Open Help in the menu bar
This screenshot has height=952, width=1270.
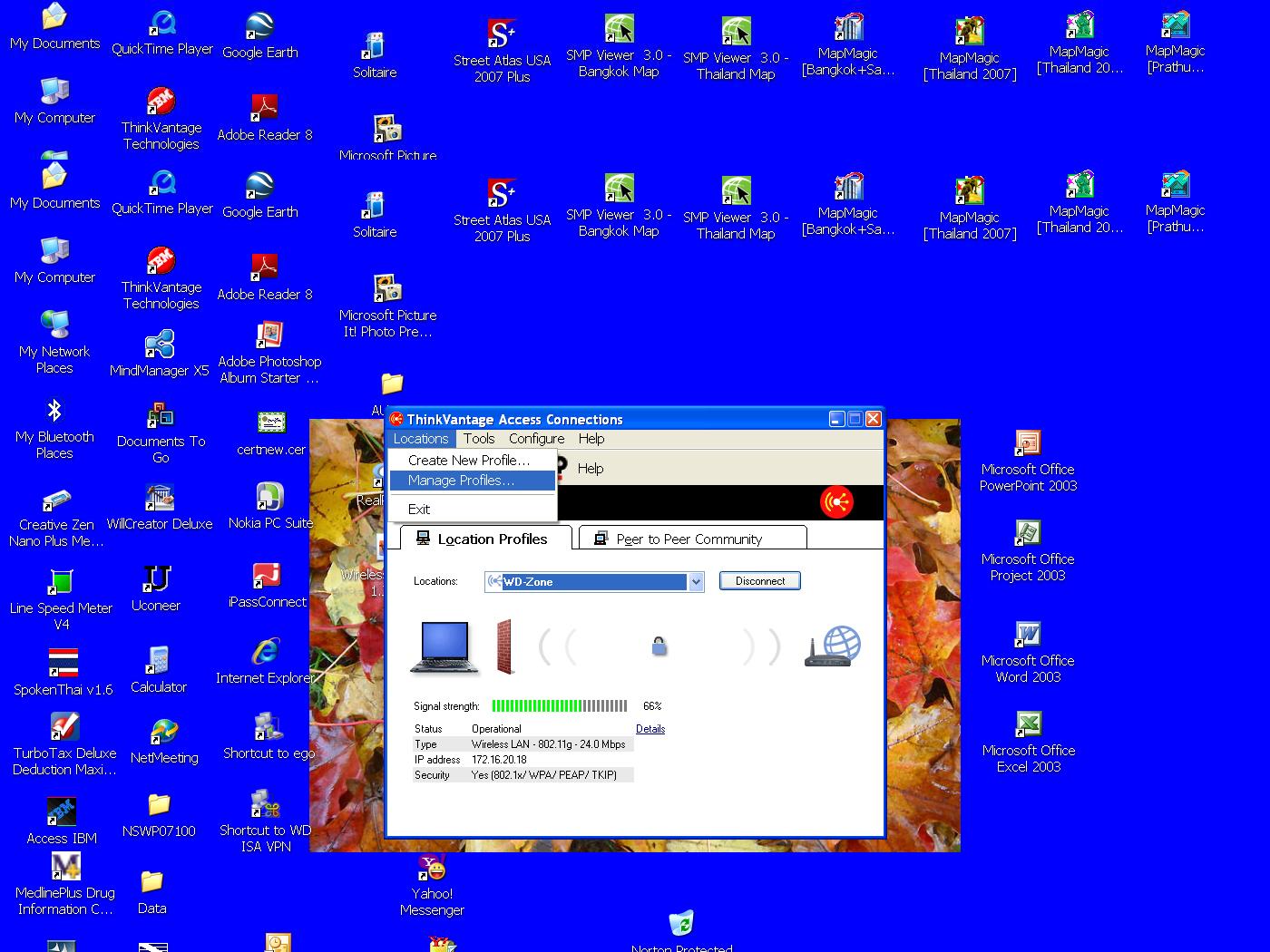[591, 439]
